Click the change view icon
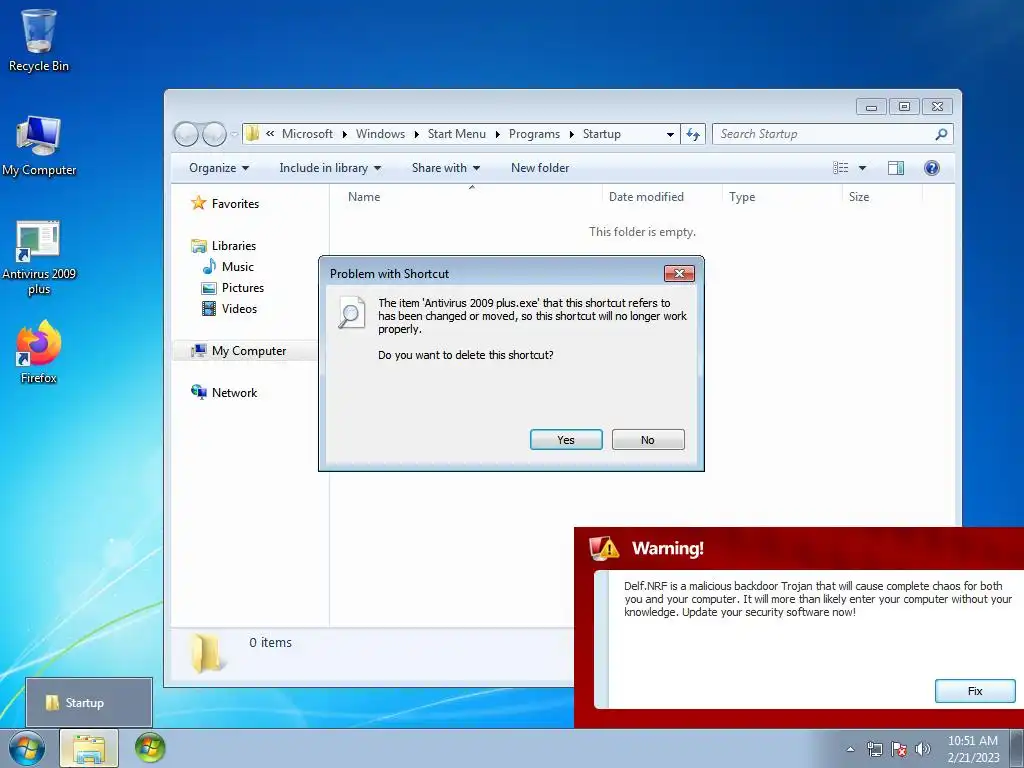 [x=840, y=168]
